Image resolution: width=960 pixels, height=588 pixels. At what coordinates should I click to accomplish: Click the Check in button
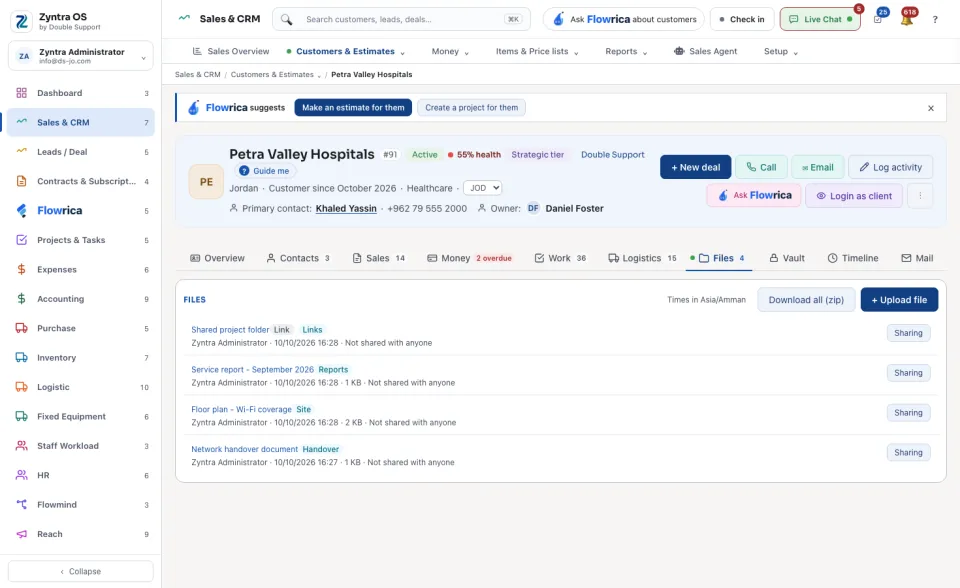pyautogui.click(x=742, y=20)
